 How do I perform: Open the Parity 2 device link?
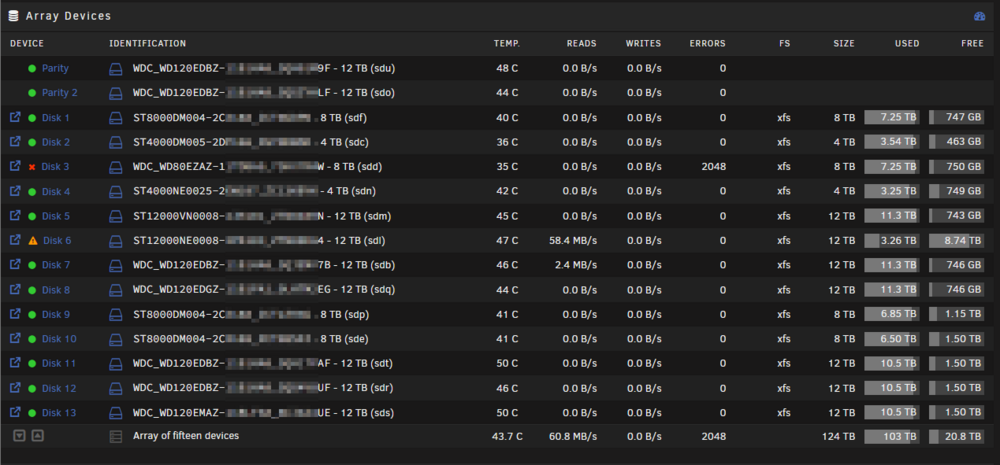click(x=59, y=93)
